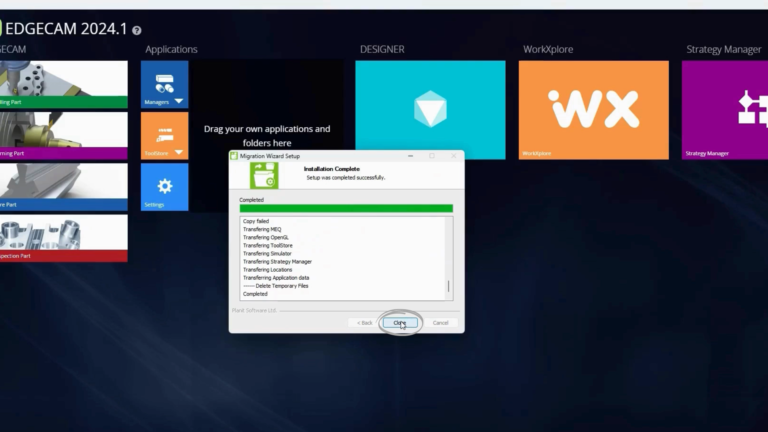The image size is (768, 432).
Task: Launch the DESIGNER application tile
Action: (x=430, y=109)
